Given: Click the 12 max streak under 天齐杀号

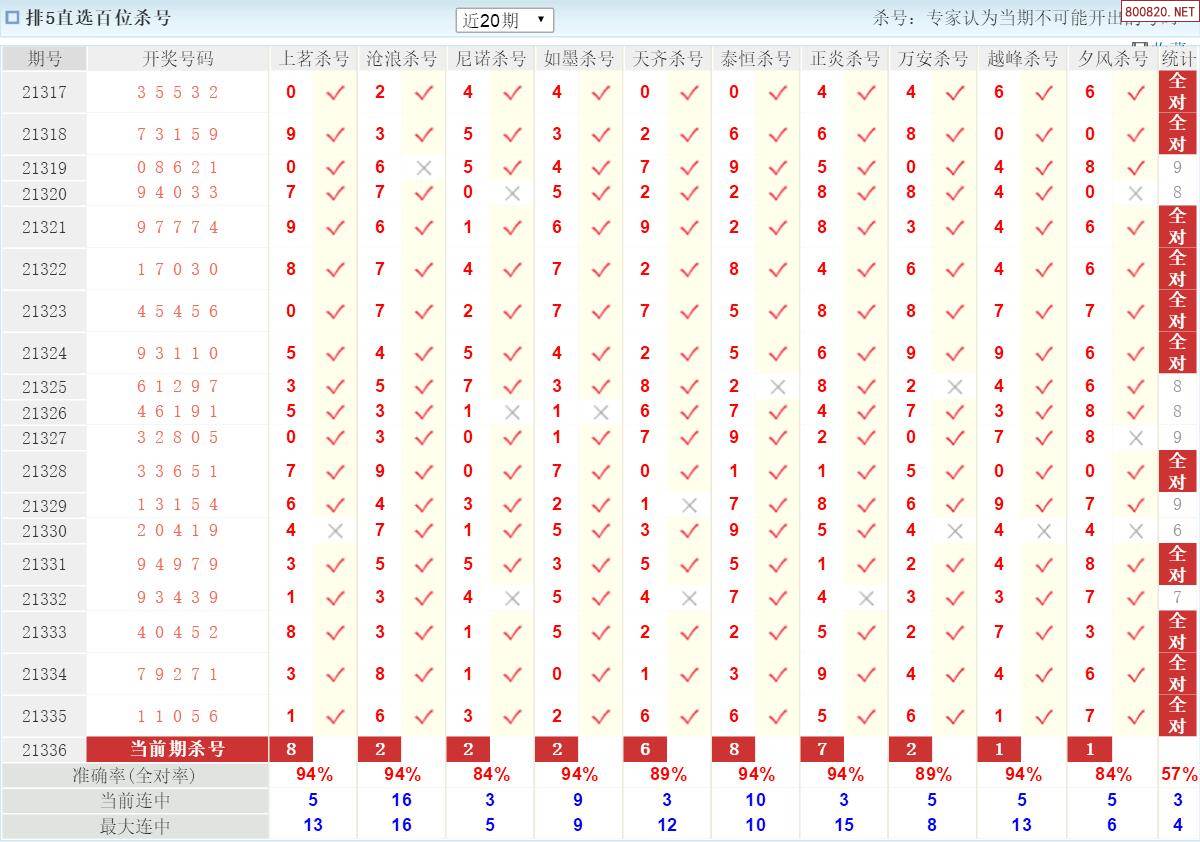Looking at the screenshot, I should tap(667, 825).
